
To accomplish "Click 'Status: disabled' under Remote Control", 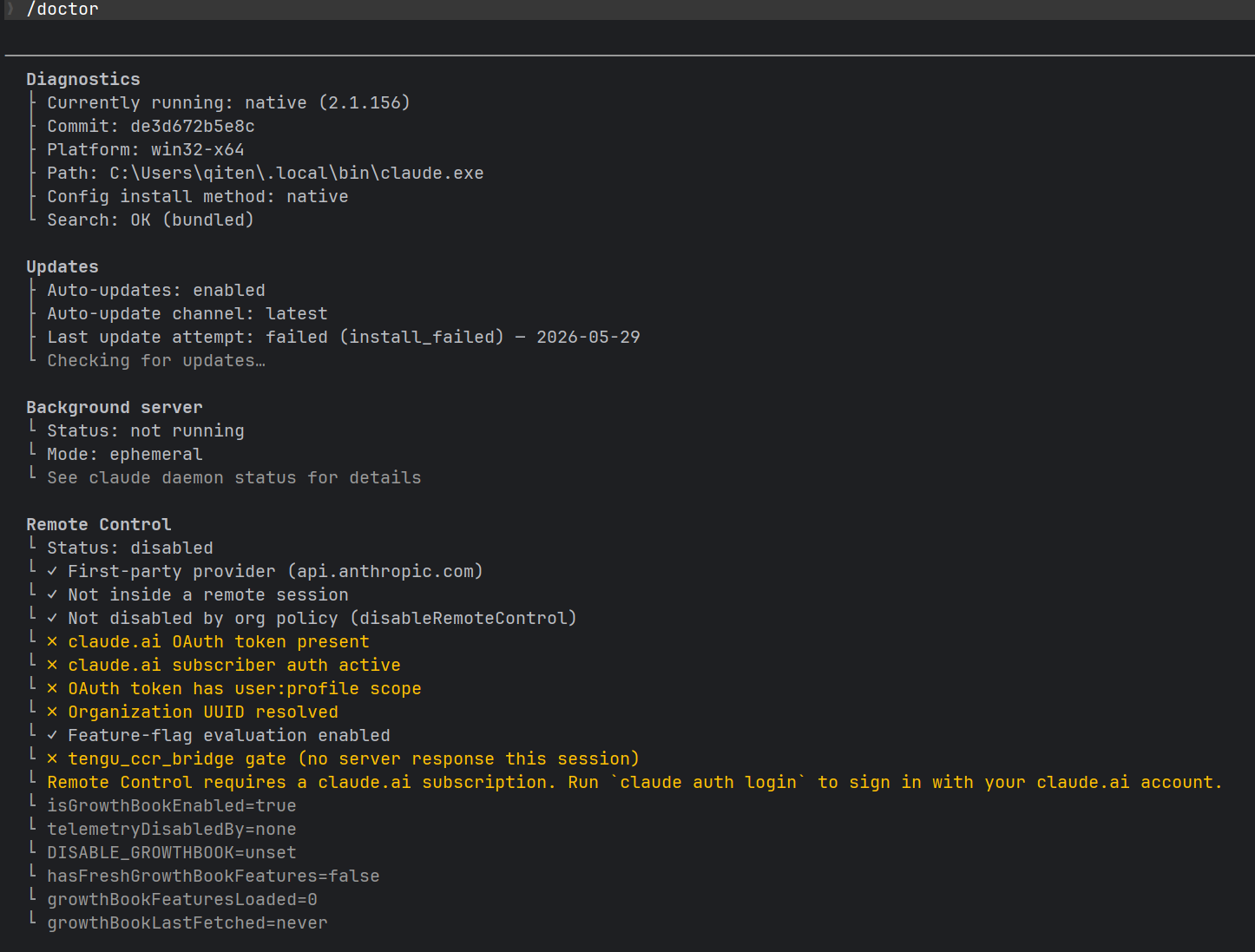I will 130,548.
